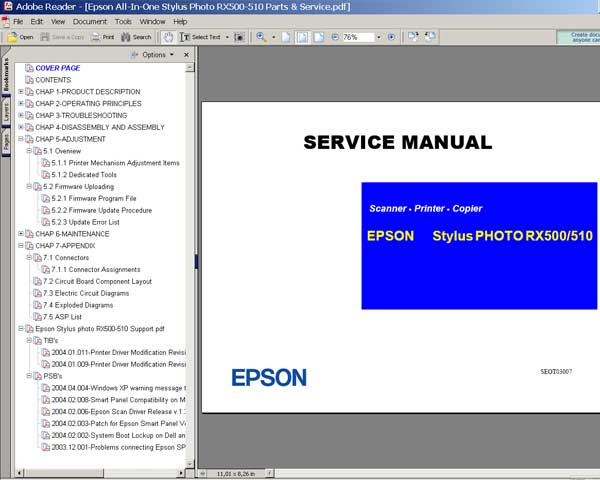Switch to the Pages side tab
Image resolution: width=600 pixels, height=480 pixels.
coord(6,143)
